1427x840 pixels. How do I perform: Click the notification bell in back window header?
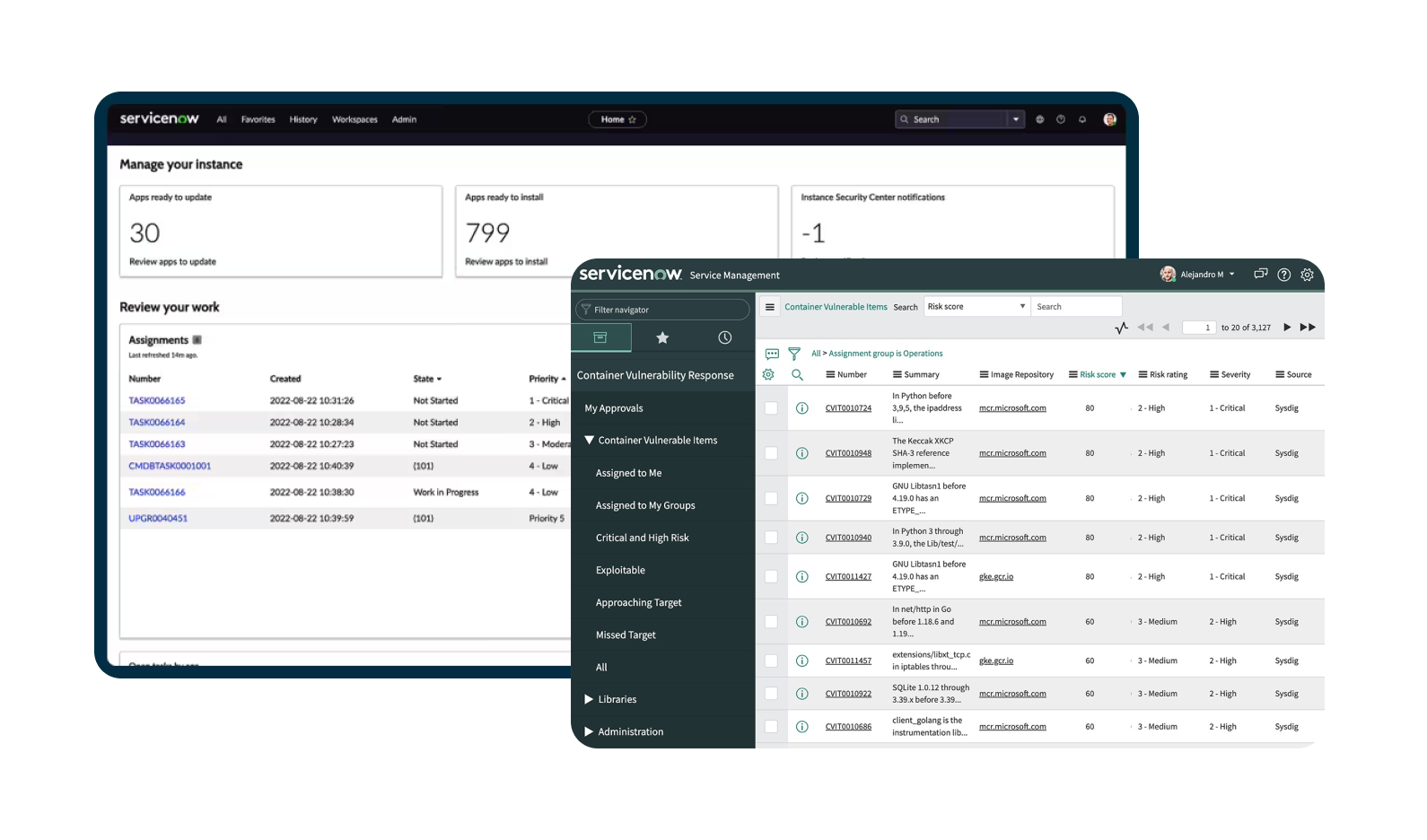coord(1082,119)
